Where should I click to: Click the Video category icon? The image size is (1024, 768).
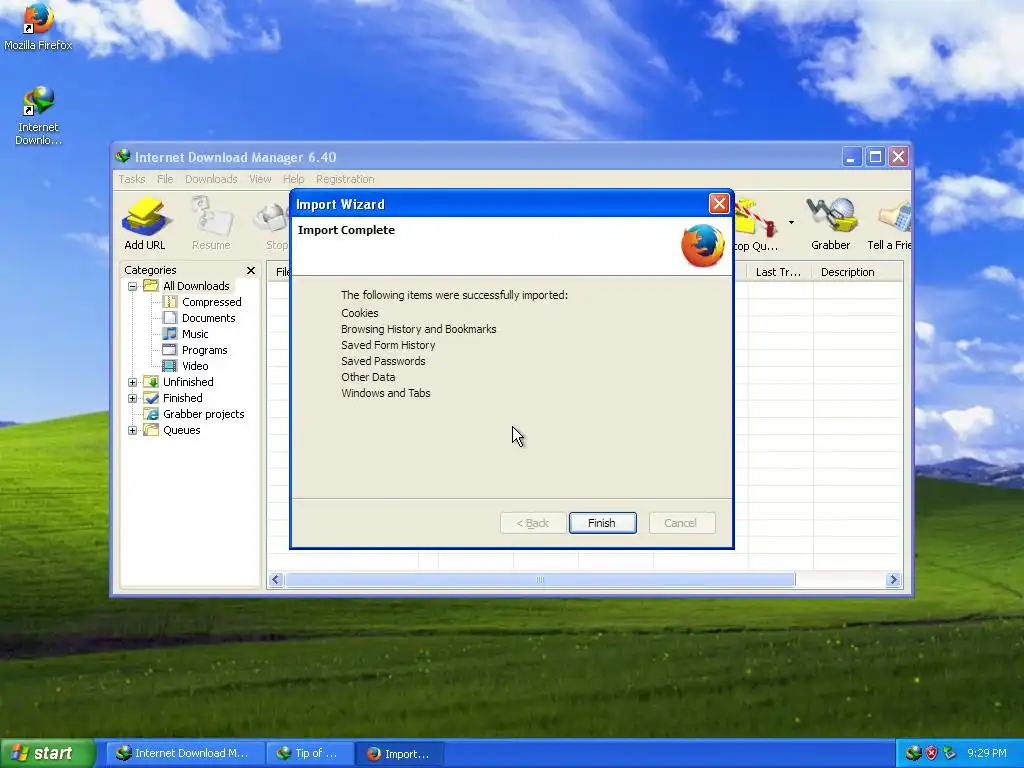point(170,366)
